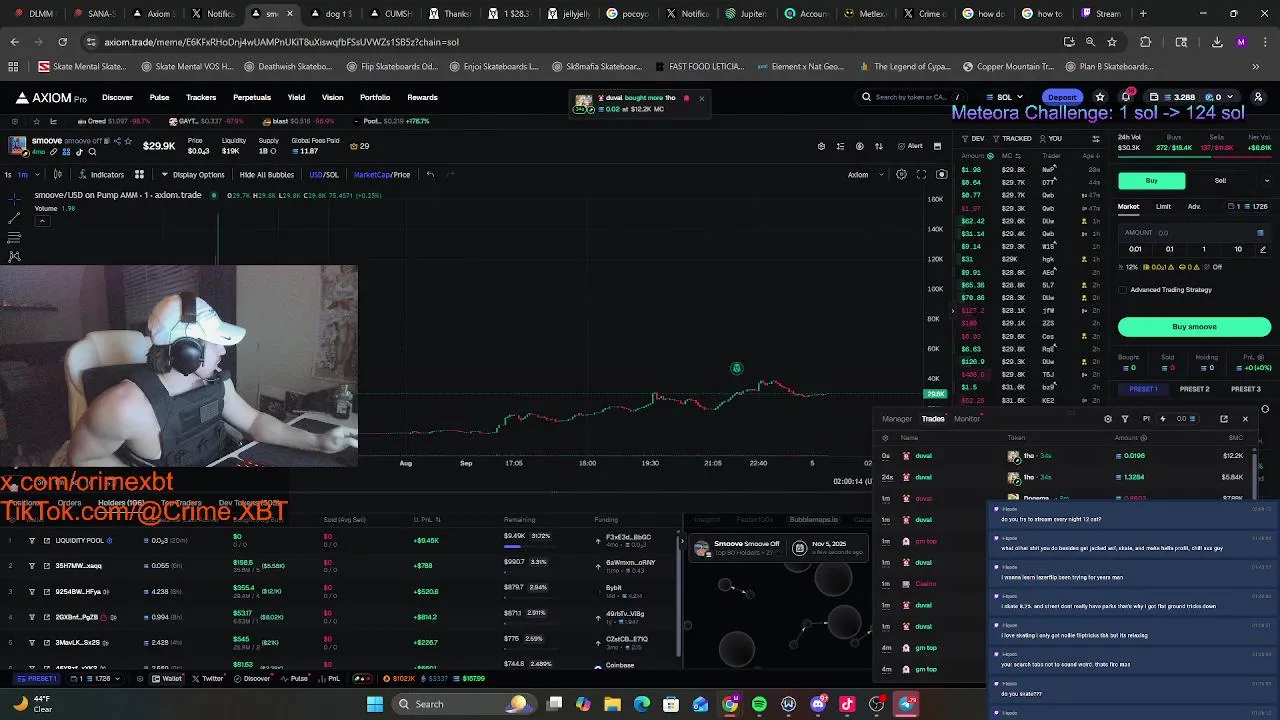Screen dimensions: 1280x720
Task: Open wallet selector in buy panel
Action: coord(1247,207)
